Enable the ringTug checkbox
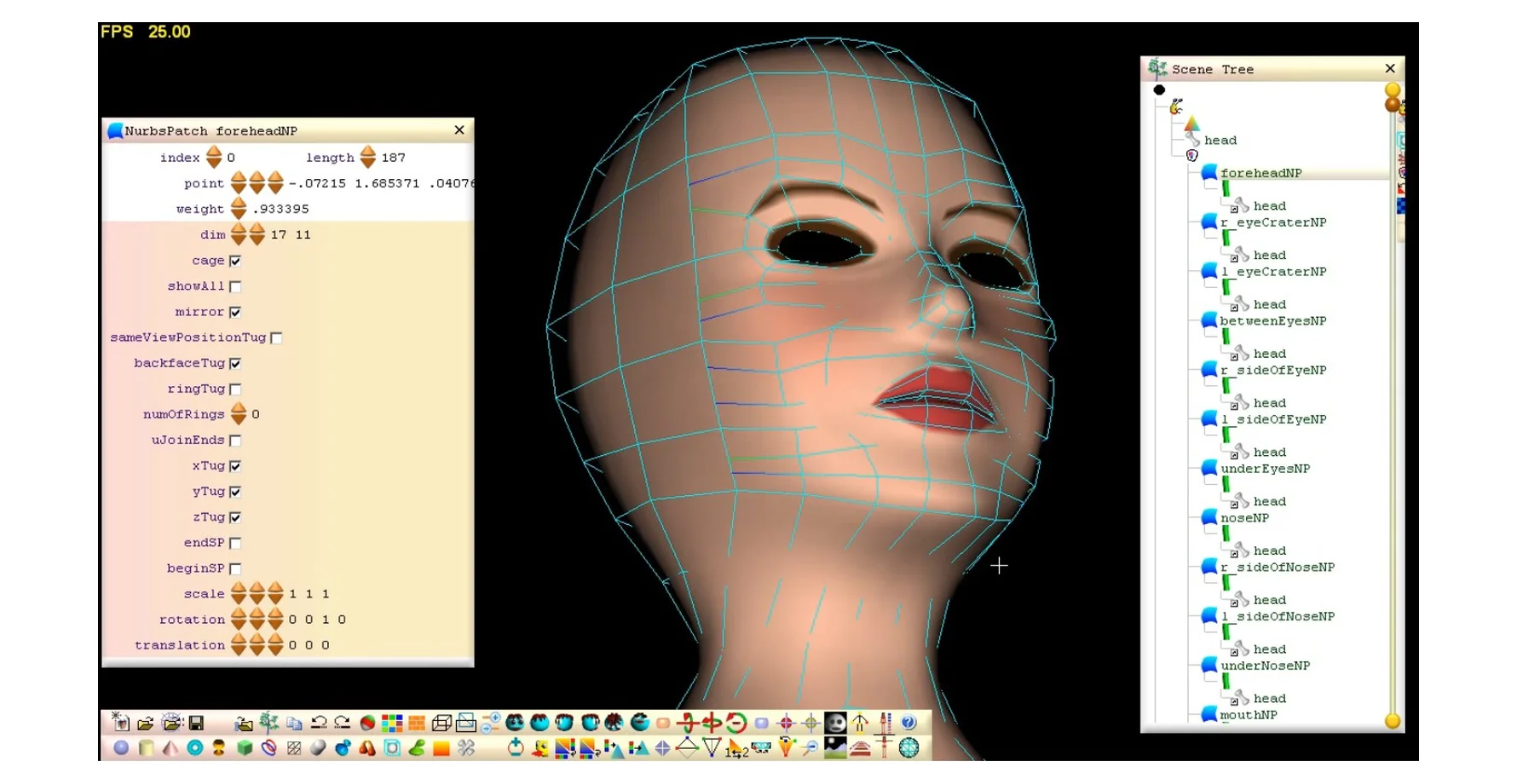Screen dimensions: 1517x784 (235, 389)
